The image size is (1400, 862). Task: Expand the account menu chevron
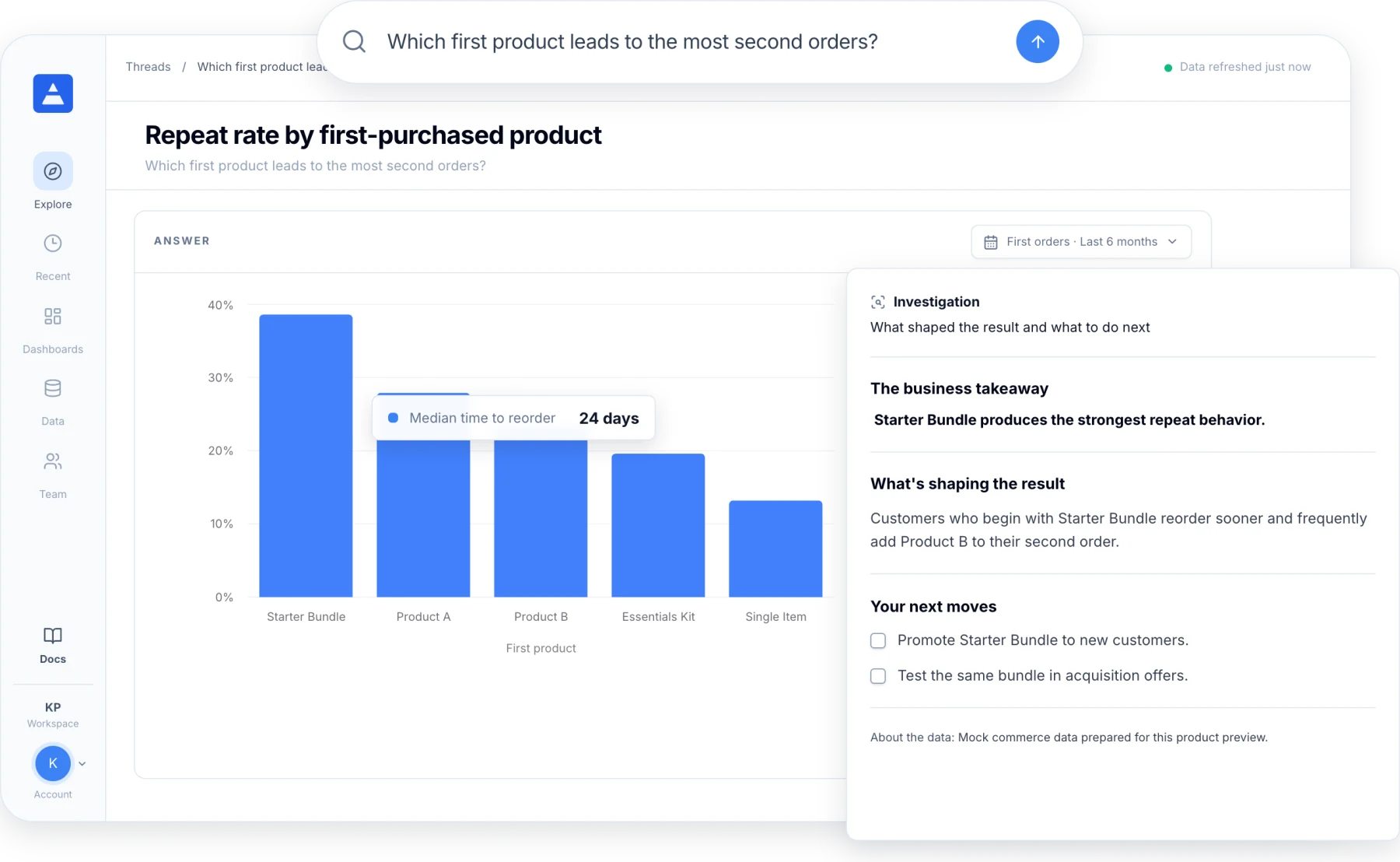(82, 764)
